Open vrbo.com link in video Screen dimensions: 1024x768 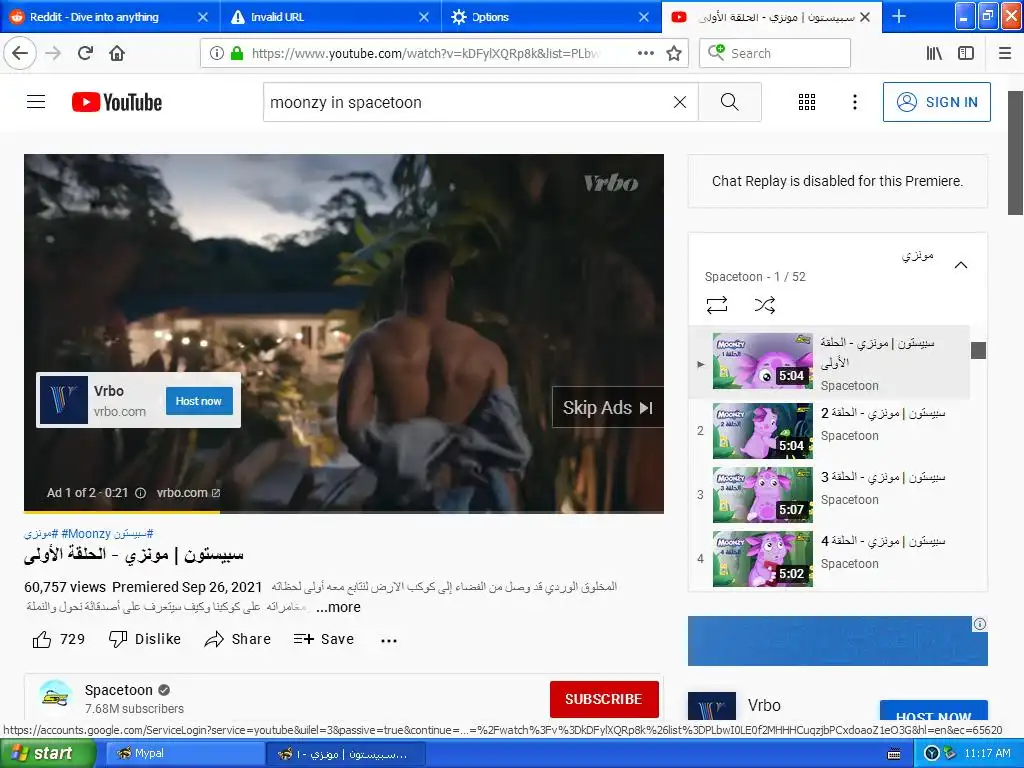pos(188,493)
